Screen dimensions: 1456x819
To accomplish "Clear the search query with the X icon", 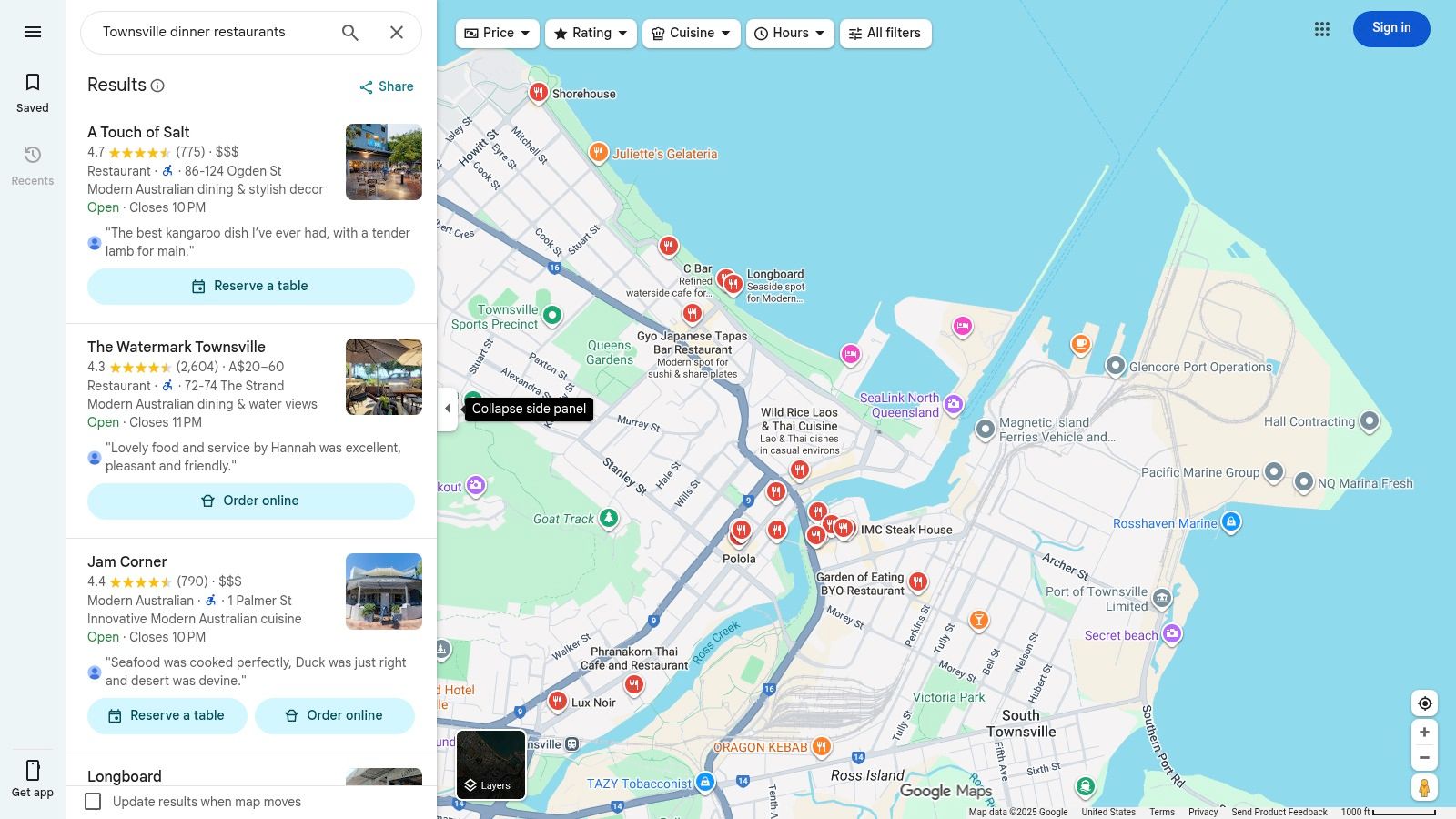I will pos(397,32).
